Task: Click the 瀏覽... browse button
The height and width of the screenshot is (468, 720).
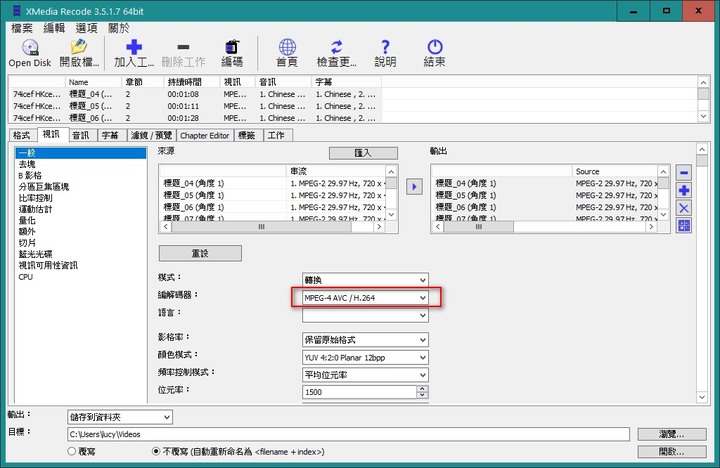Action: click(x=672, y=434)
